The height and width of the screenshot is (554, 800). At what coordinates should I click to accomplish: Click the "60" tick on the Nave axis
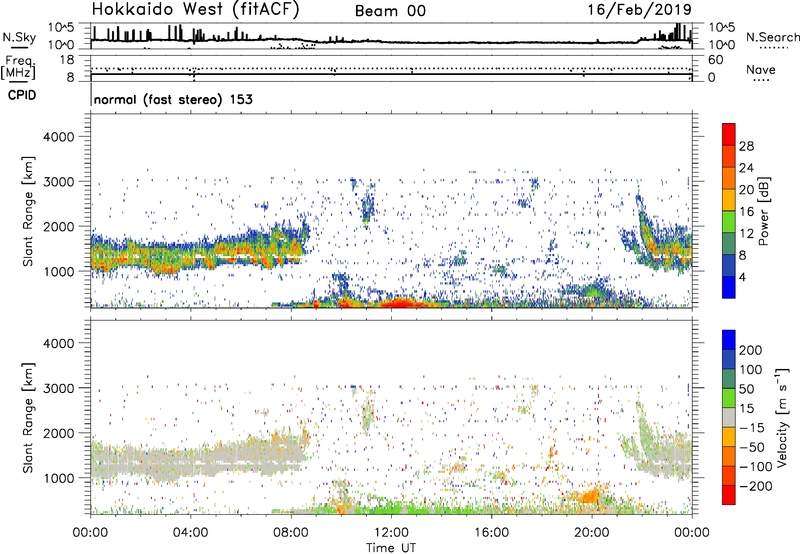(x=716, y=60)
